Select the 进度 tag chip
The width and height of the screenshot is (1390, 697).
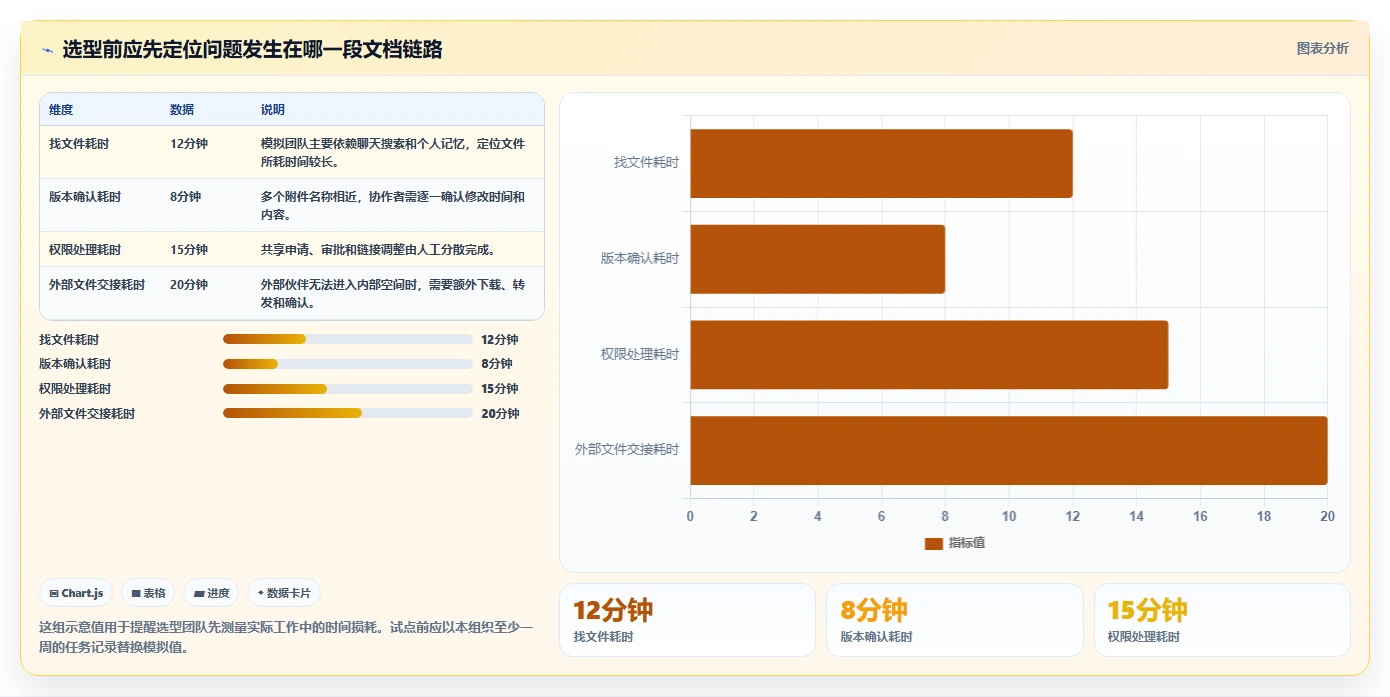(x=211, y=593)
